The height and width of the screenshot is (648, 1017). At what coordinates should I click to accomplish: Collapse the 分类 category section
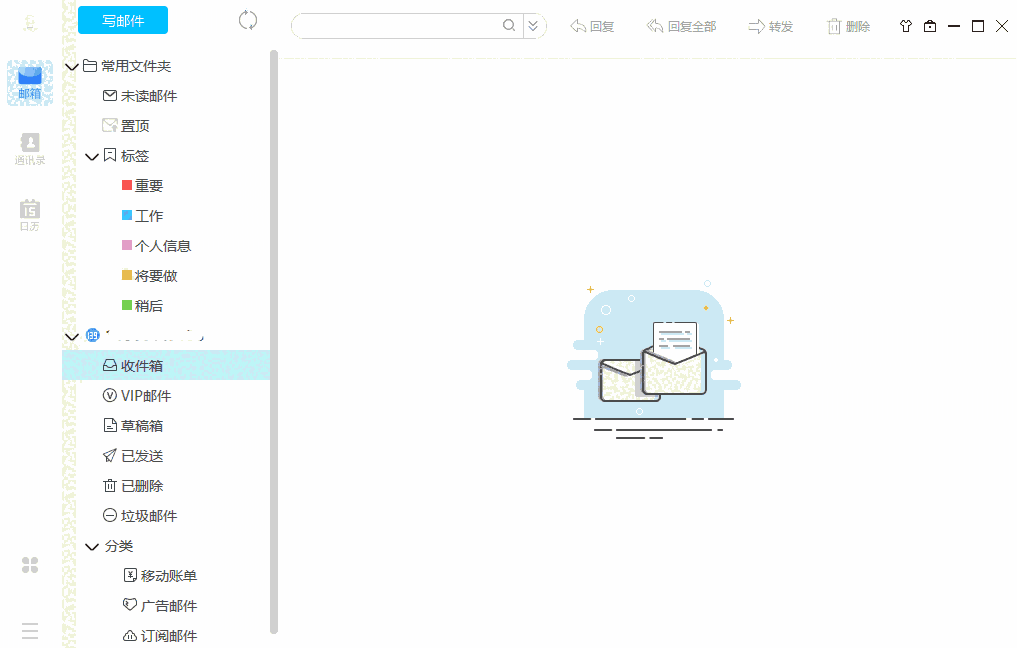tap(92, 547)
